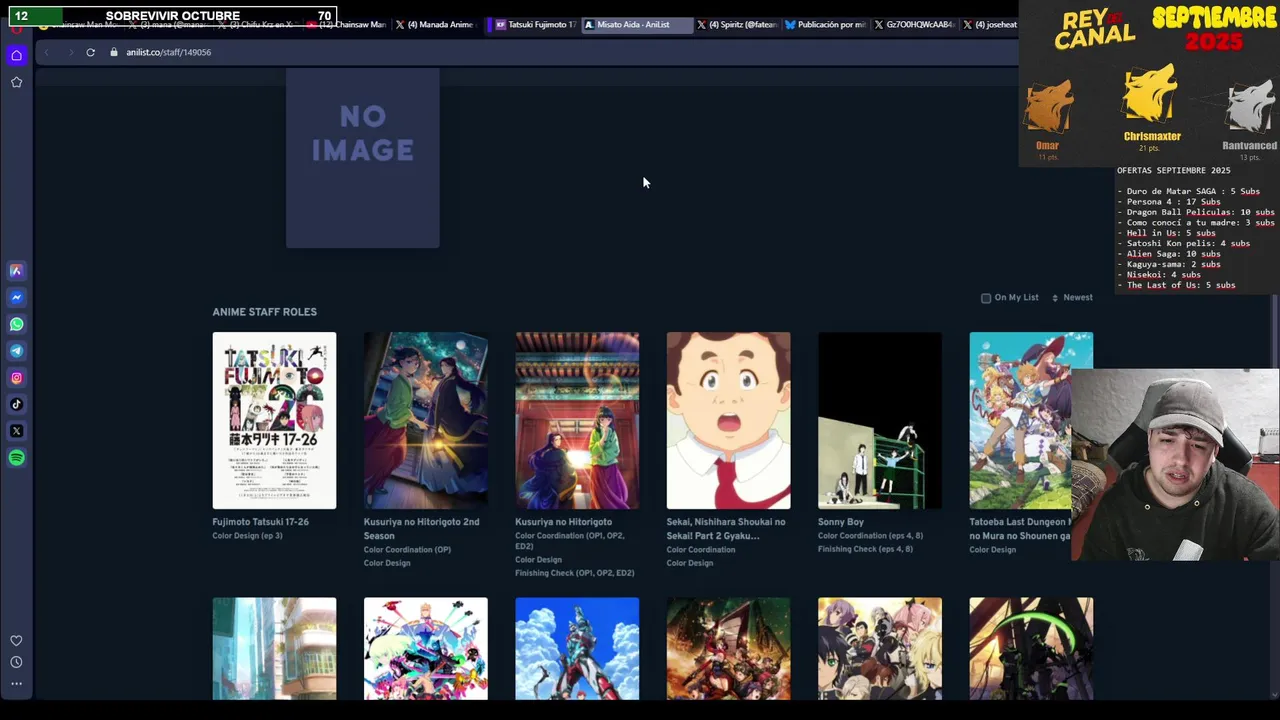Open the three-dot sidebar setup menu
The width and height of the screenshot is (1280, 720).
16,684
